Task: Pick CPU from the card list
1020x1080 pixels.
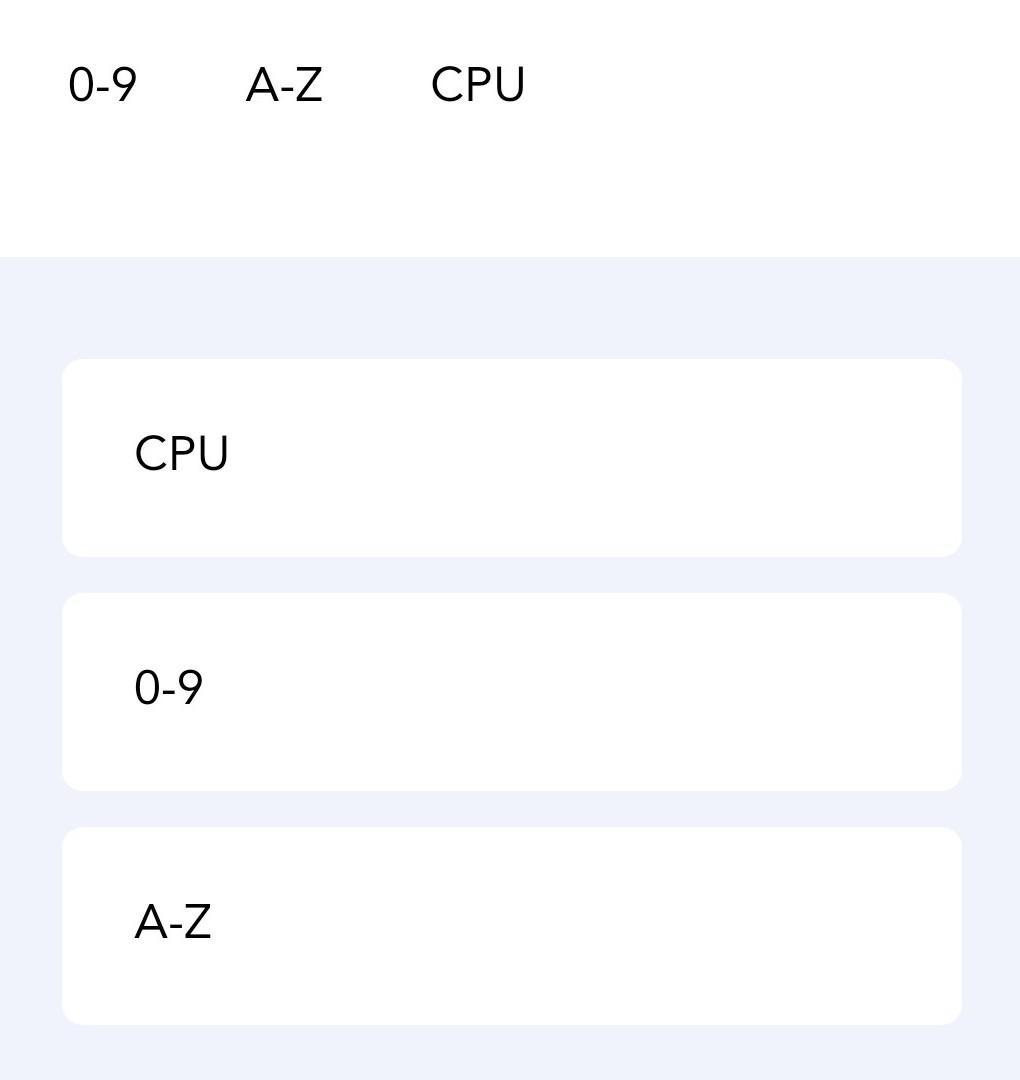Action: (x=512, y=457)
